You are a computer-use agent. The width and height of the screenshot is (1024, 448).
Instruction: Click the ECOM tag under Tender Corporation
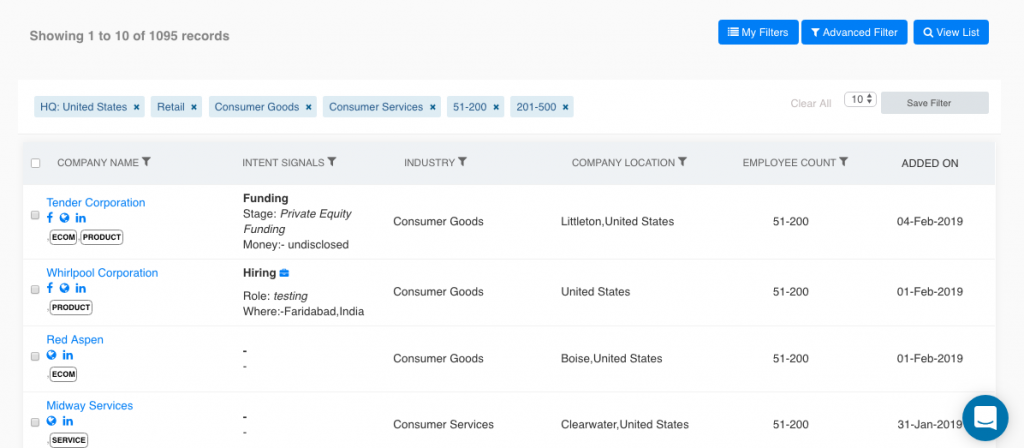(x=63, y=237)
